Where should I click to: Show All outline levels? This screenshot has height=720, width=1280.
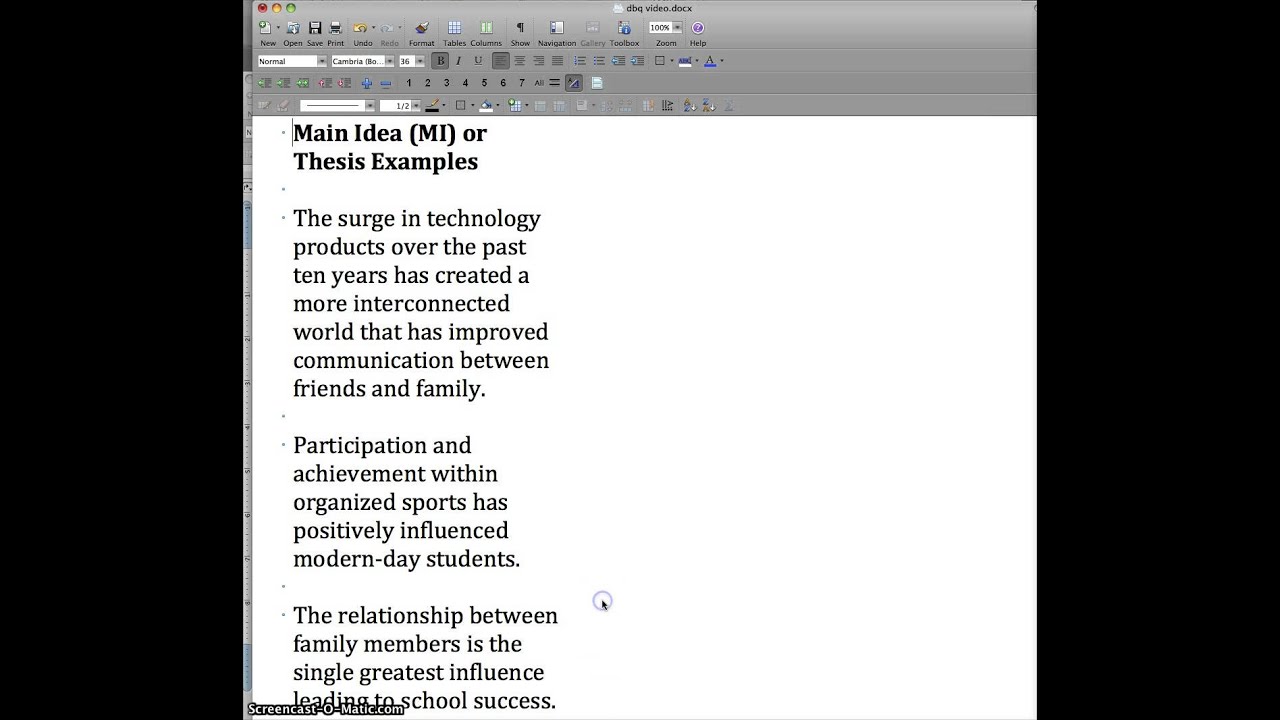click(539, 83)
